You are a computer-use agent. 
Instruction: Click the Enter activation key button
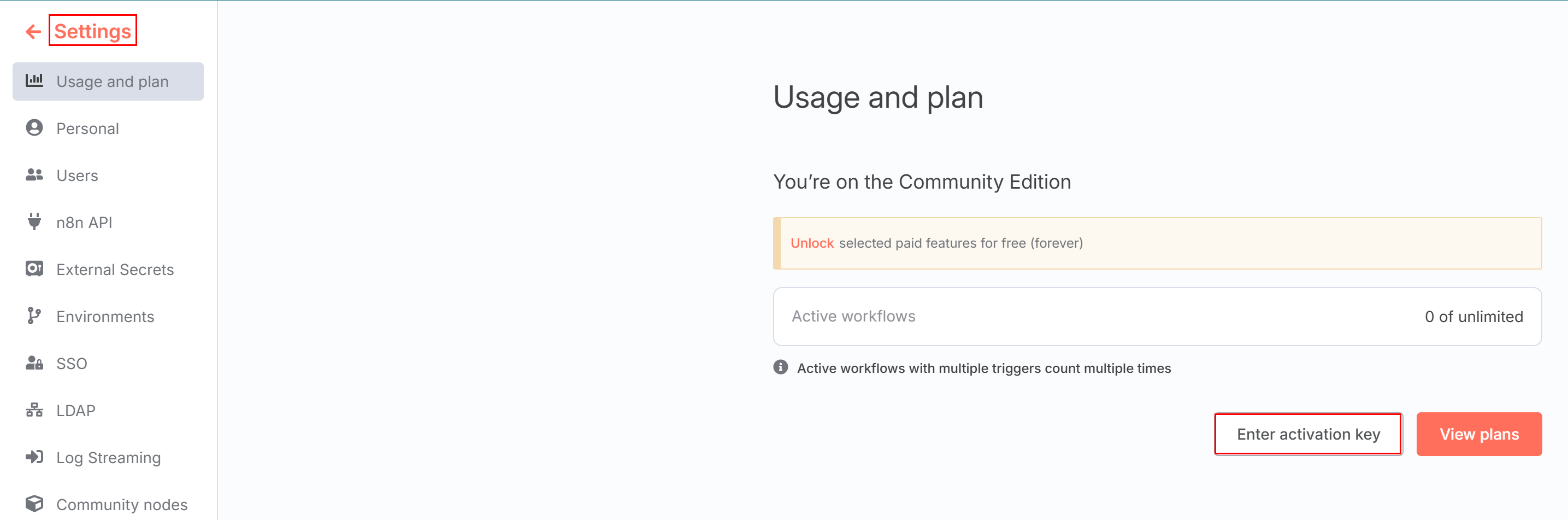click(x=1308, y=434)
